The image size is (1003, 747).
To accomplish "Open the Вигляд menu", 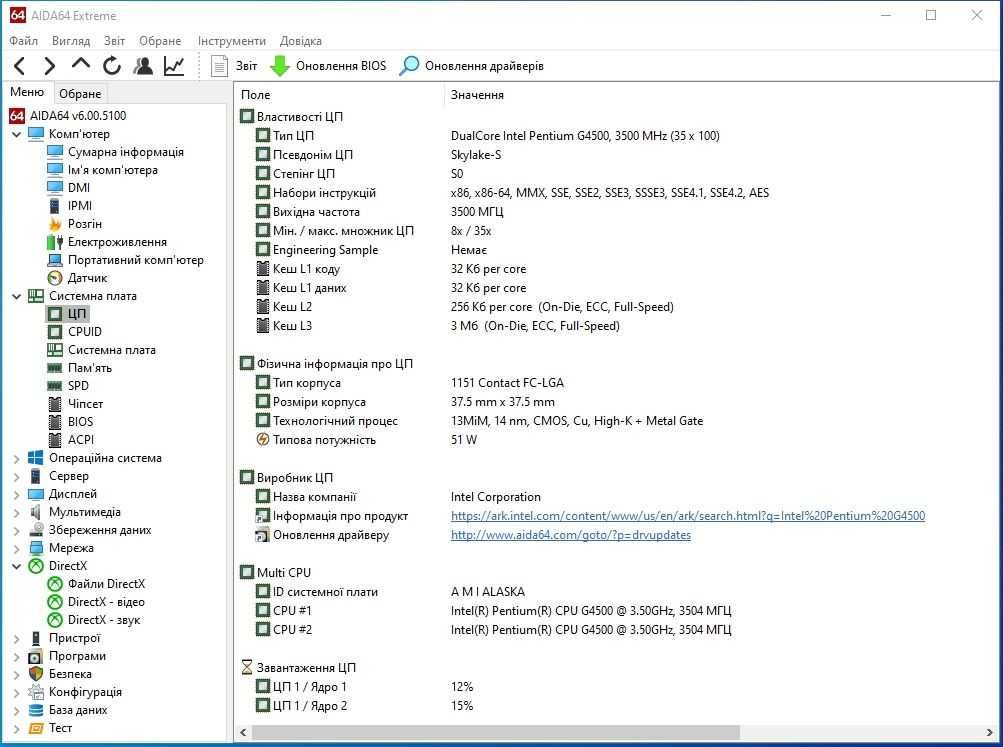I will pyautogui.click(x=71, y=41).
